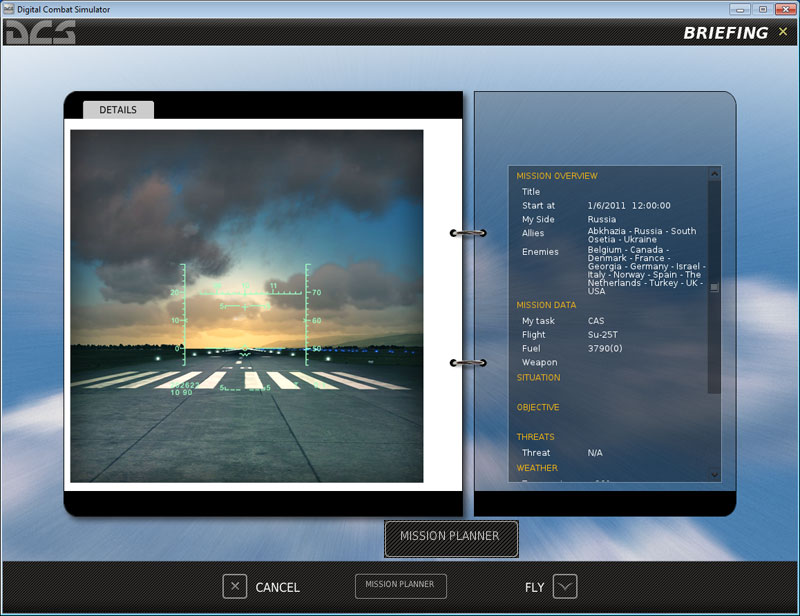Select the WEATHER heading
The width and height of the screenshot is (800, 616).
click(537, 468)
